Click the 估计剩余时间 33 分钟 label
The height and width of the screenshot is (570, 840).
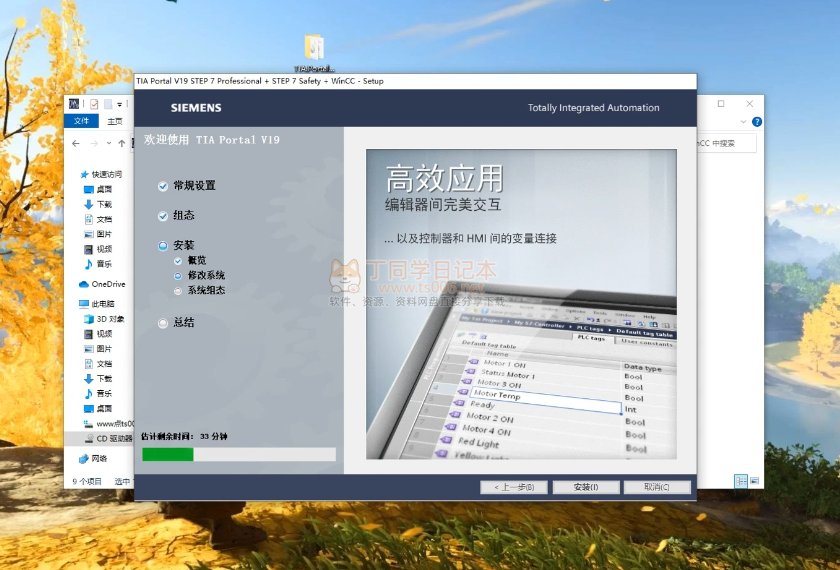[x=184, y=437]
